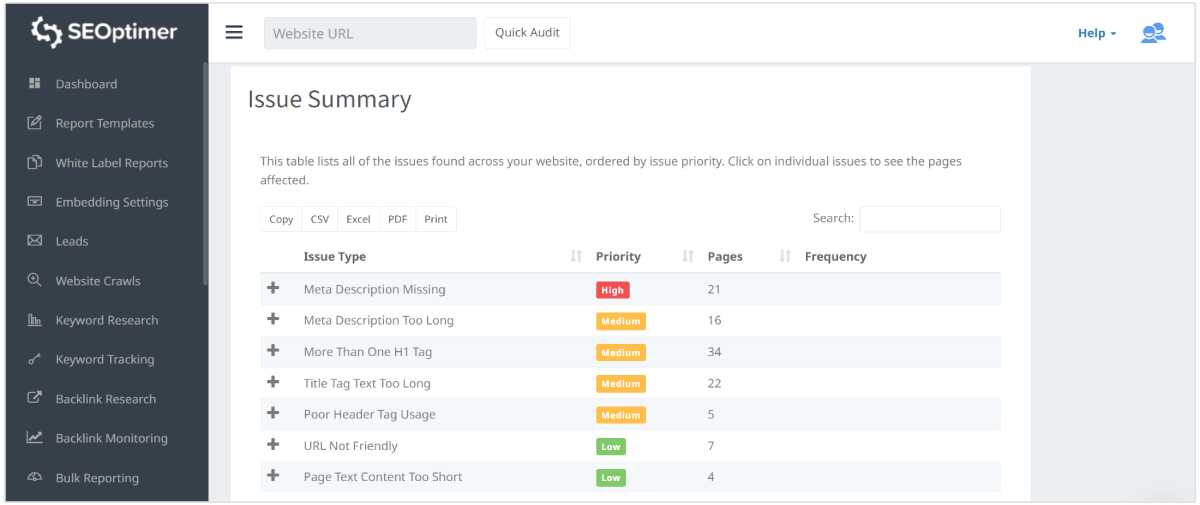This screenshot has height=505, width=1200.
Task: Open the user account icon
Action: coord(1153,33)
